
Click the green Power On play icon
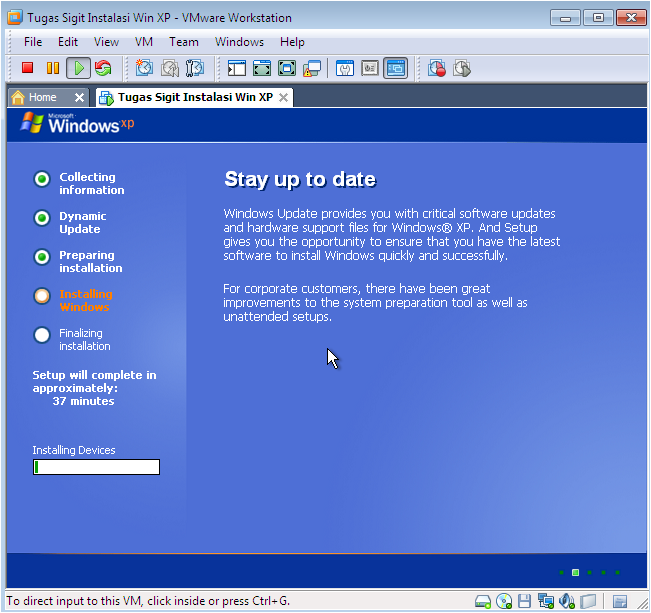click(78, 68)
